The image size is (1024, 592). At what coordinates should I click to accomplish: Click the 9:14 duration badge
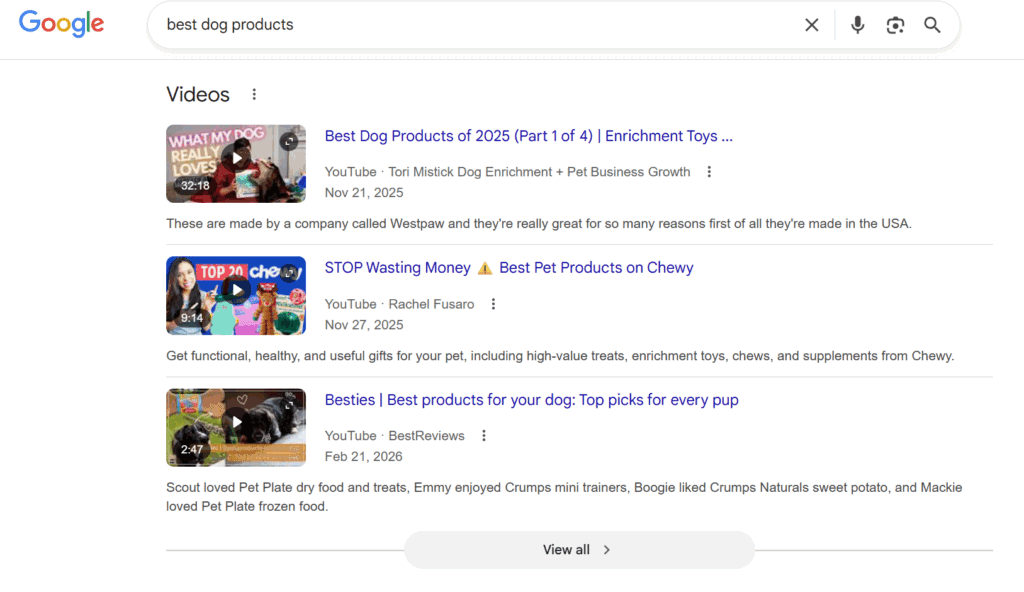click(192, 318)
